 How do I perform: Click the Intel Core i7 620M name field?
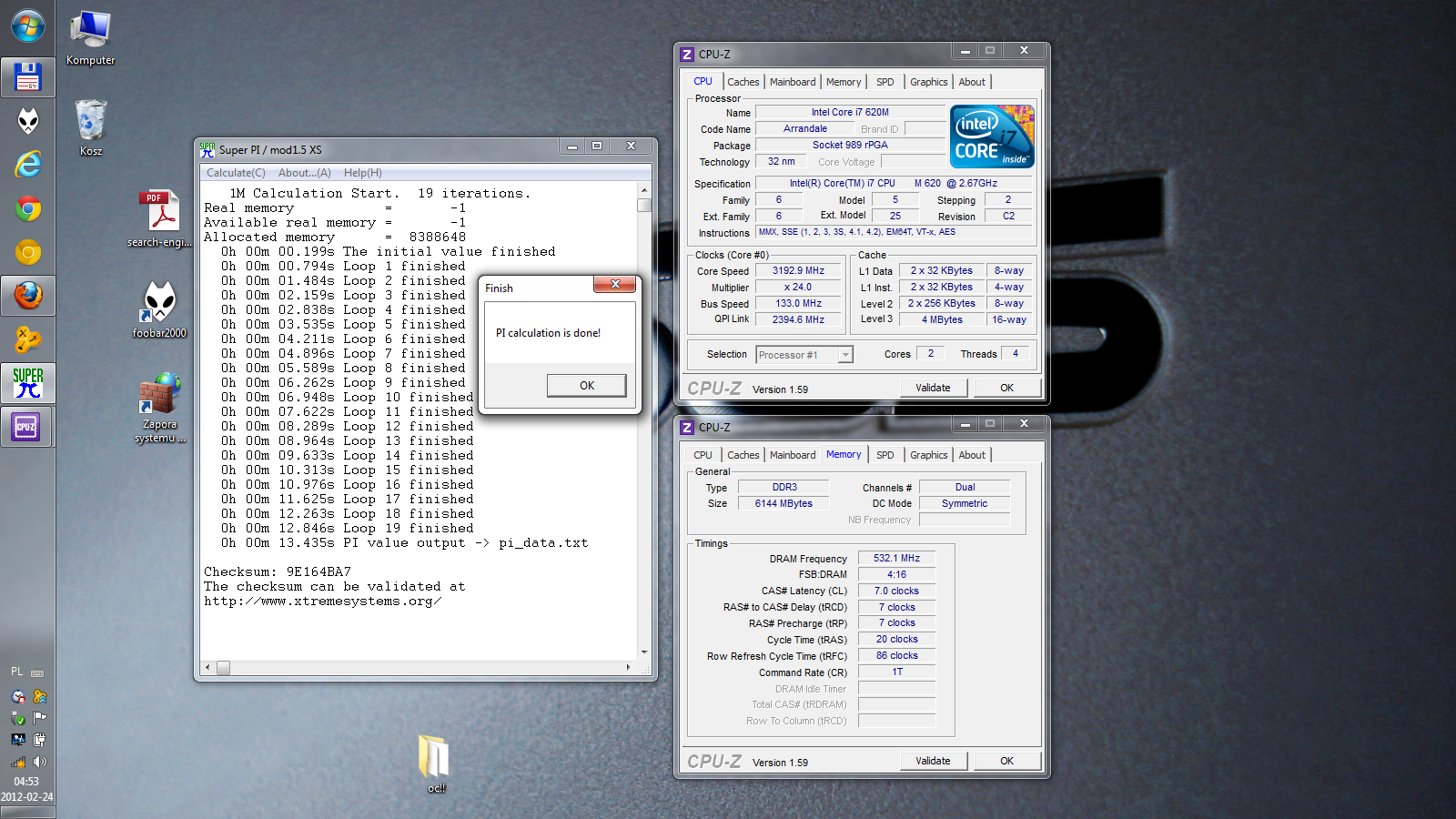[850, 113]
